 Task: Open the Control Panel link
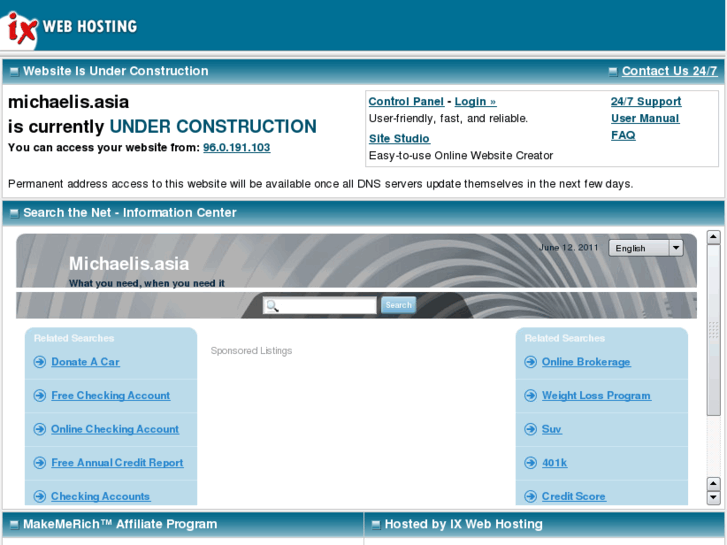(x=406, y=102)
